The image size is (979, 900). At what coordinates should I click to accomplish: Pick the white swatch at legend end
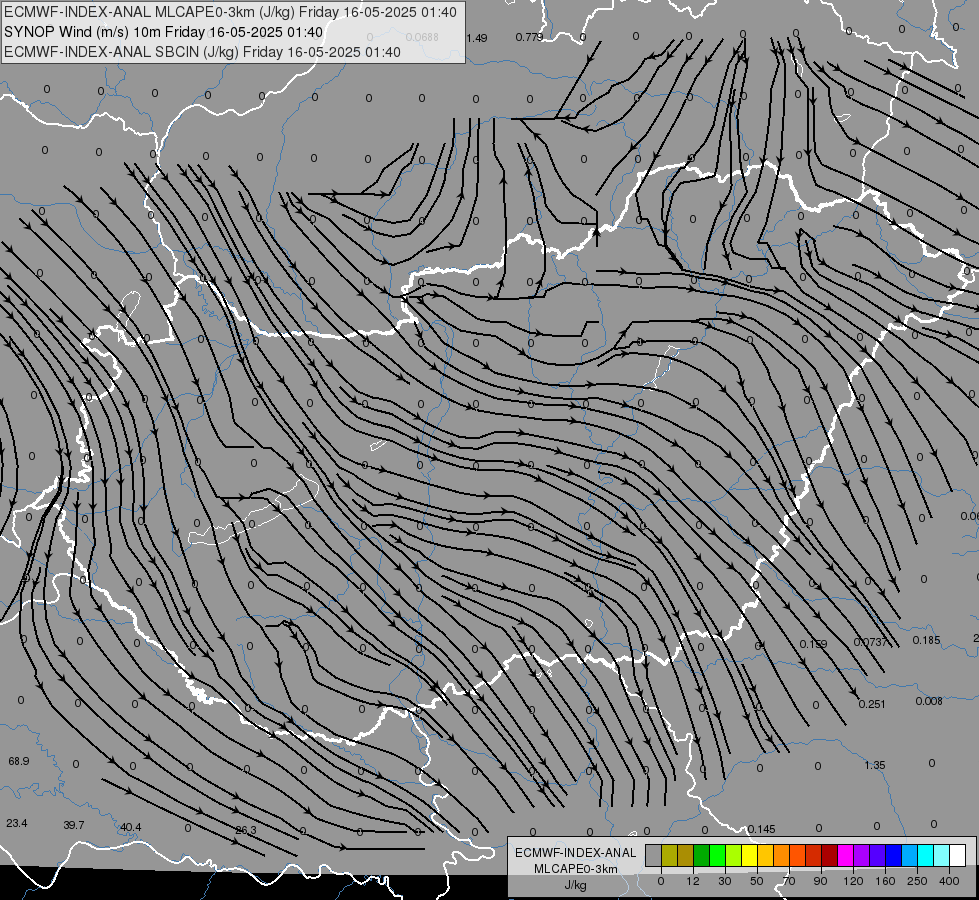pyautogui.click(x=958, y=856)
